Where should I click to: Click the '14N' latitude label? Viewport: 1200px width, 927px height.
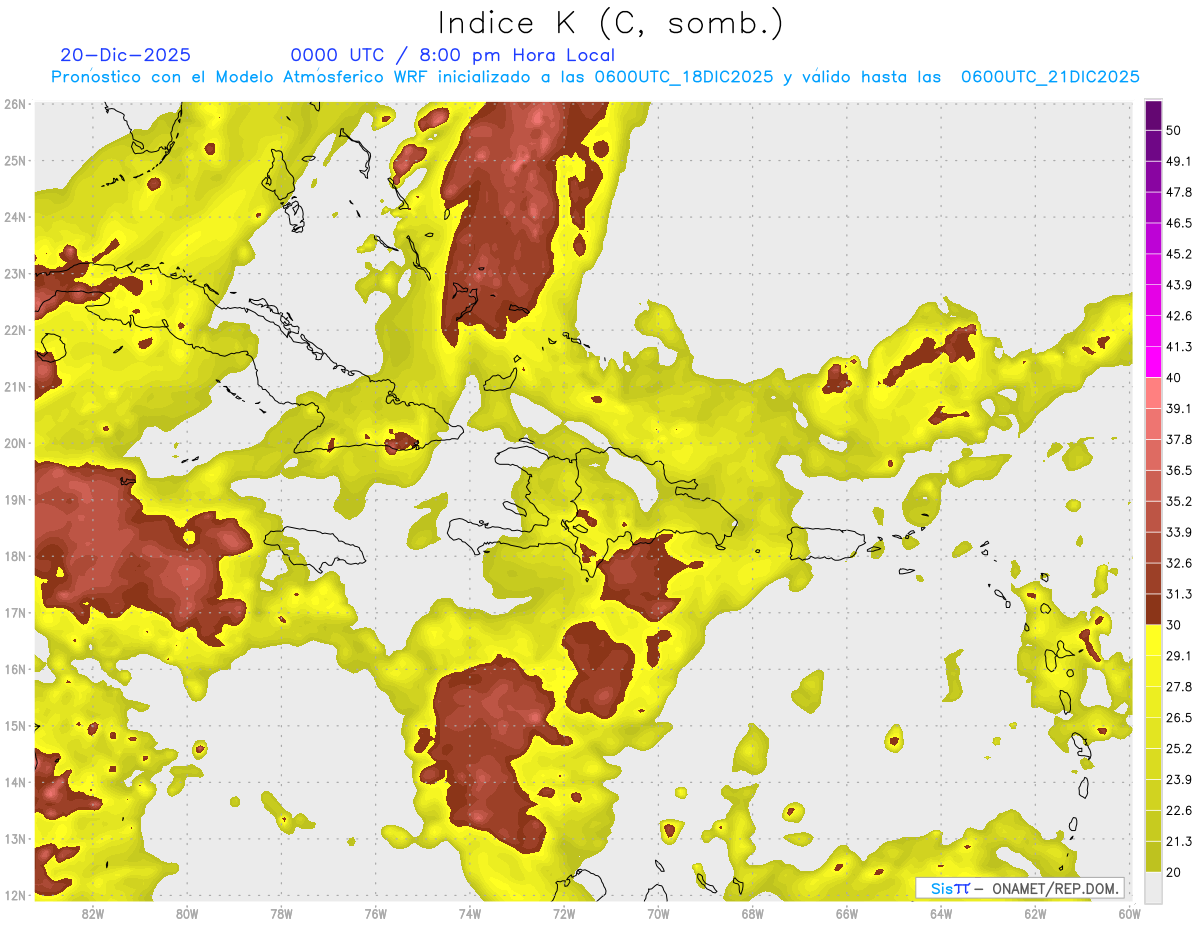click(15, 782)
